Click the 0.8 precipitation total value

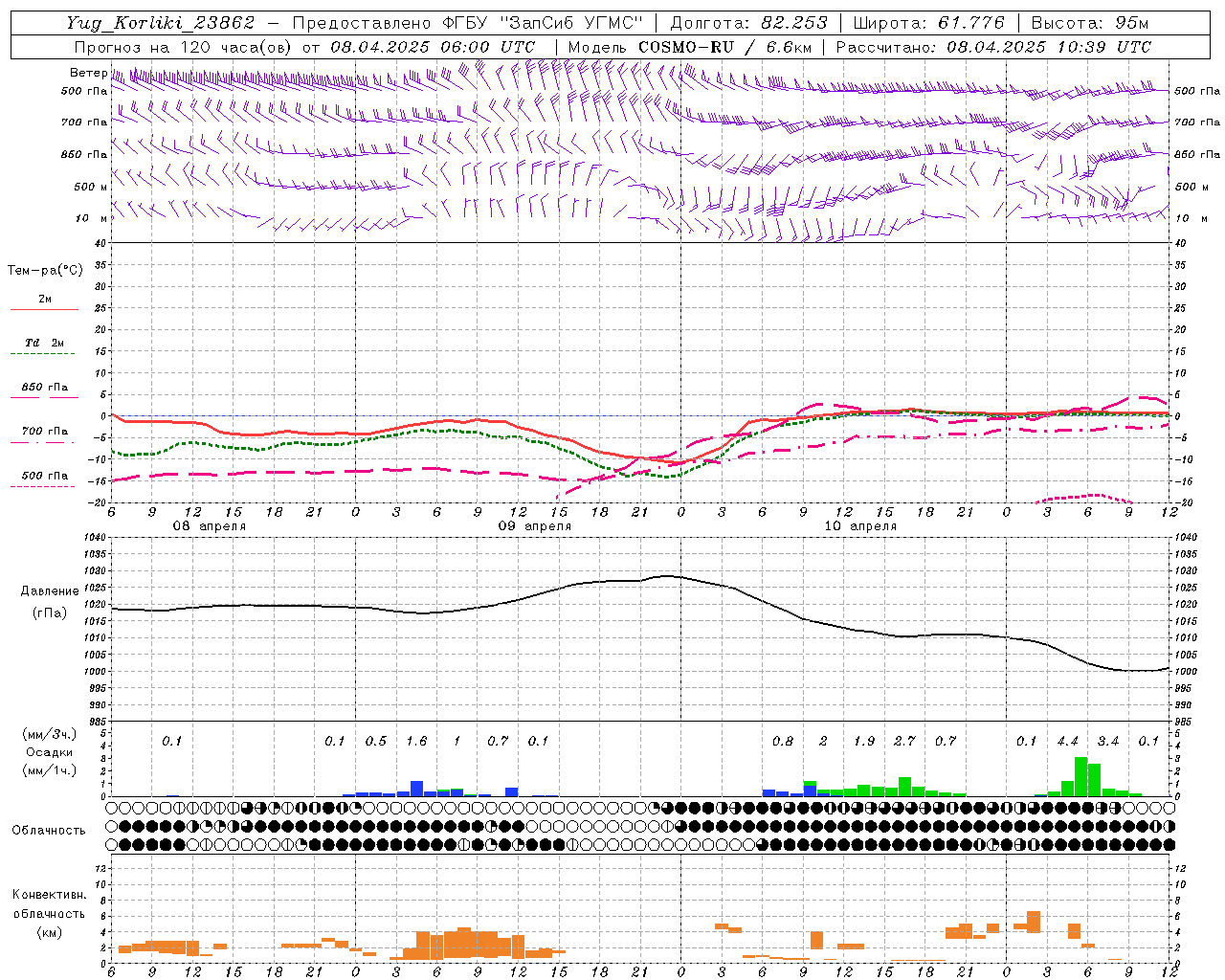coord(782,741)
